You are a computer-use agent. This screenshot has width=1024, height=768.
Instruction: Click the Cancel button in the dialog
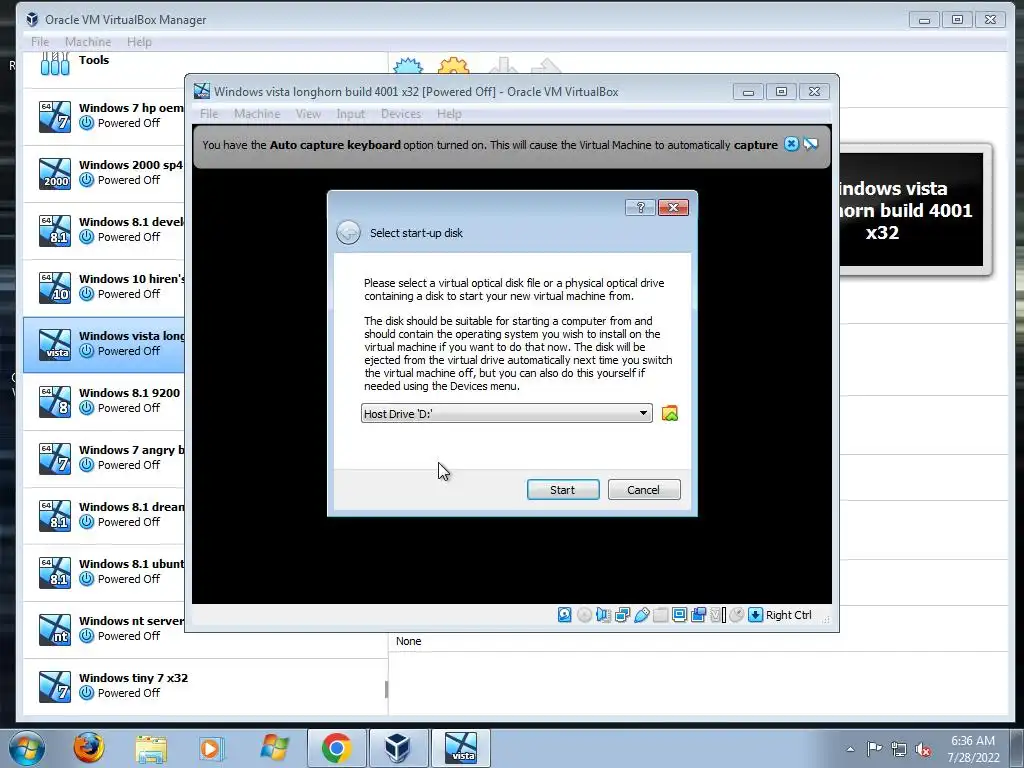[644, 490]
